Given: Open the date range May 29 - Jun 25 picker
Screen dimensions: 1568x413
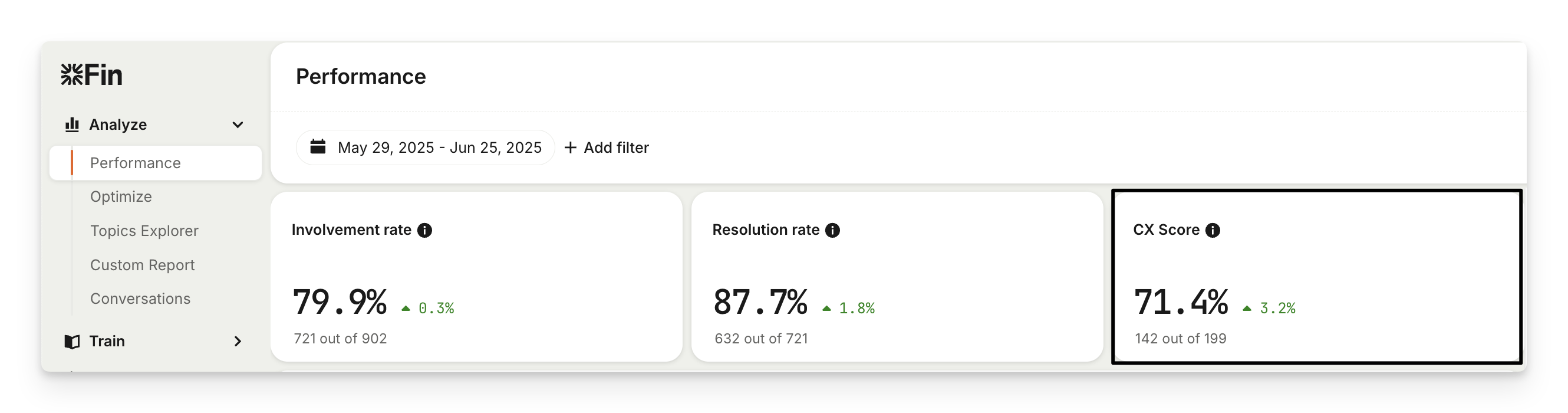Looking at the screenshot, I should click(439, 147).
